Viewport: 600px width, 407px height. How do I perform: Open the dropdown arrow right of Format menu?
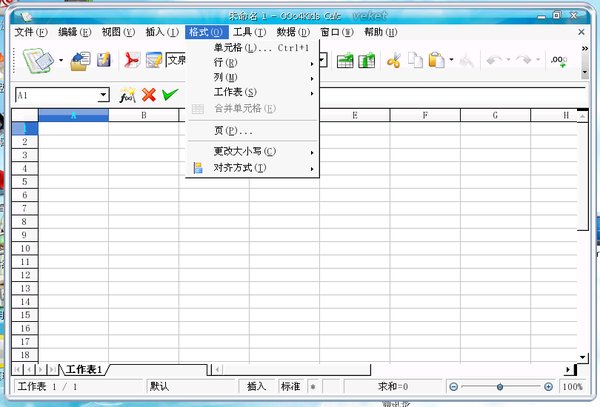tap(323, 60)
